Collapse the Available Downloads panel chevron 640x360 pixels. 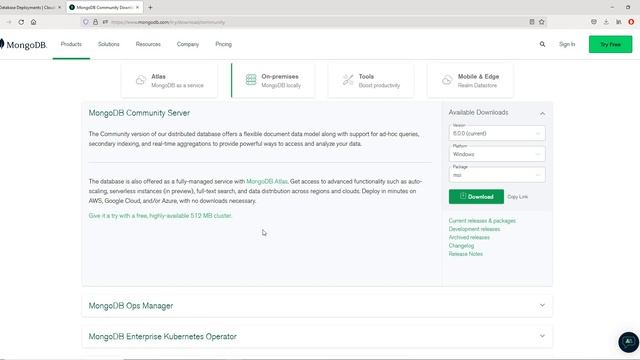tap(542, 113)
